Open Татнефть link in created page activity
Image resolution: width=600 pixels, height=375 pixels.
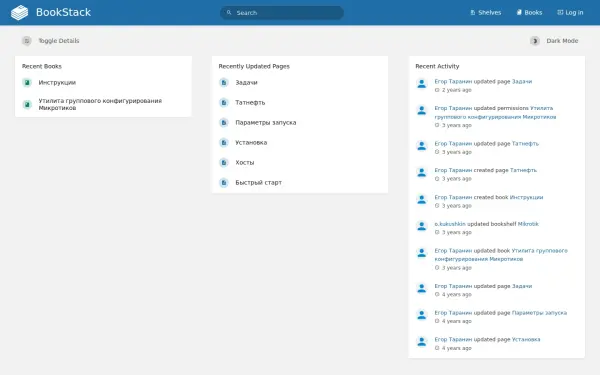coord(523,170)
